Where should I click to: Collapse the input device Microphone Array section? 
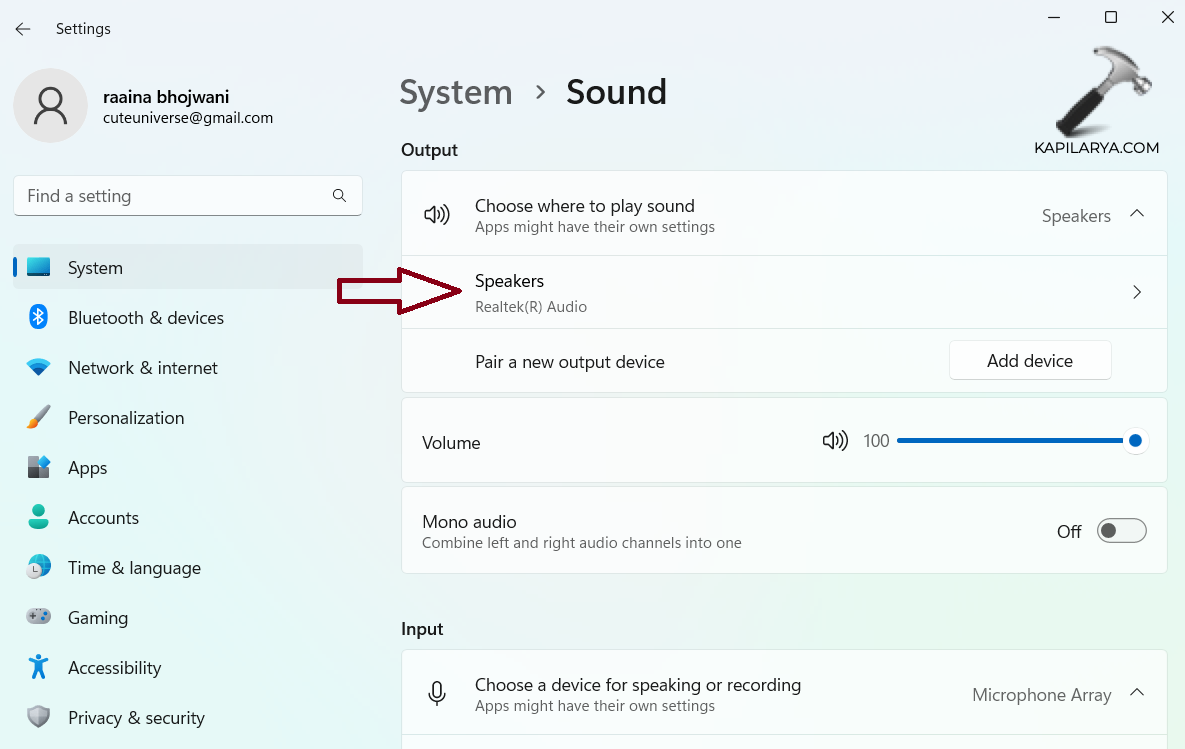coord(1136,693)
